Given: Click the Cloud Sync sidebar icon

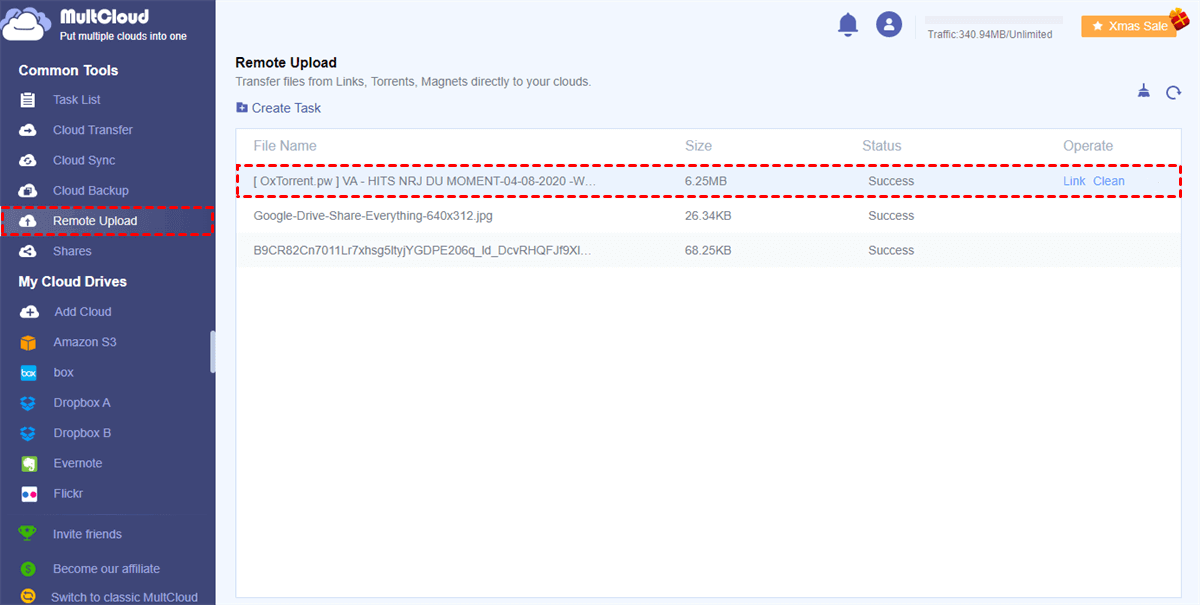Looking at the screenshot, I should pos(29,160).
